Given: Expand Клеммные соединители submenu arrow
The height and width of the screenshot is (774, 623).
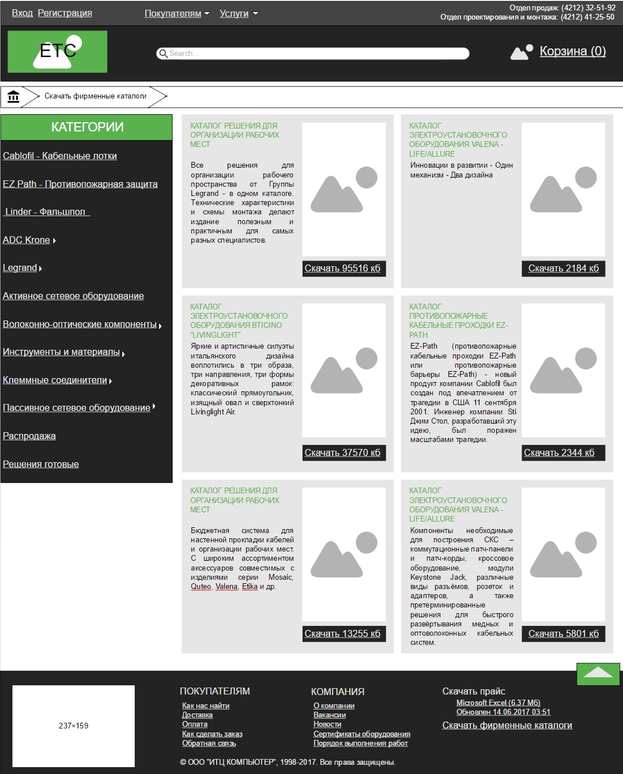Looking at the screenshot, I should click(111, 381).
